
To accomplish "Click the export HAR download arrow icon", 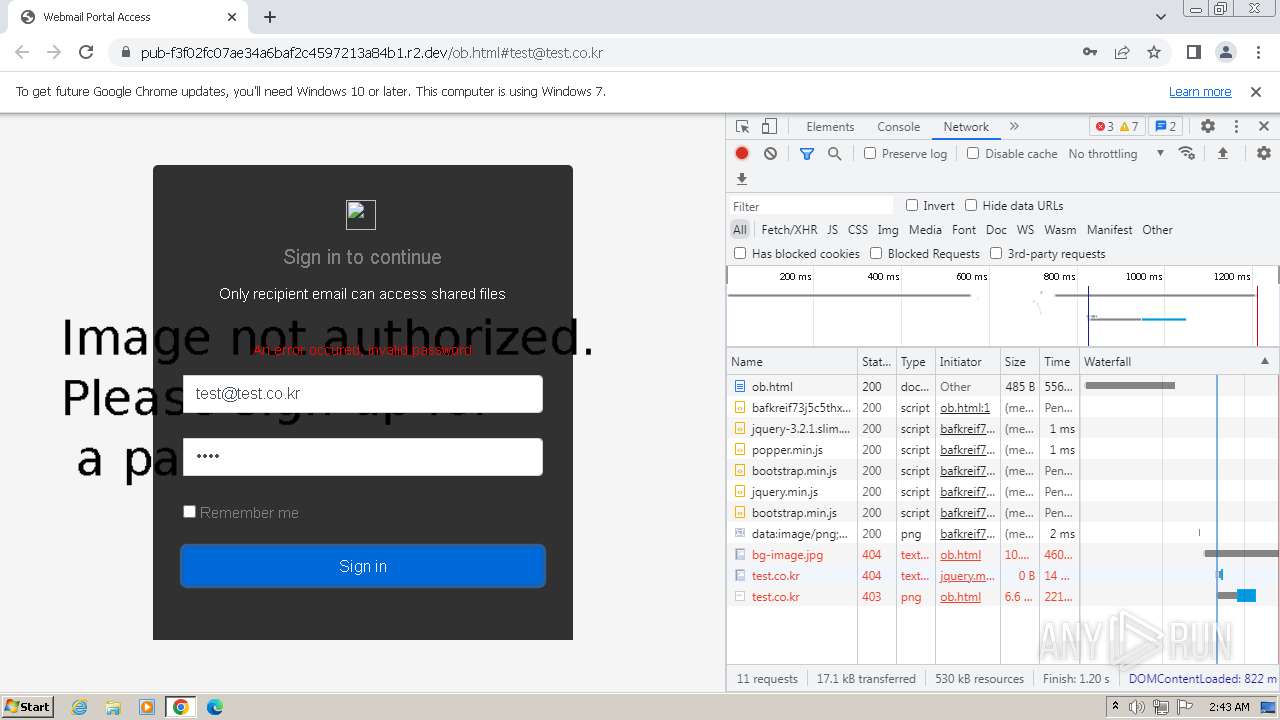I will tap(742, 179).
